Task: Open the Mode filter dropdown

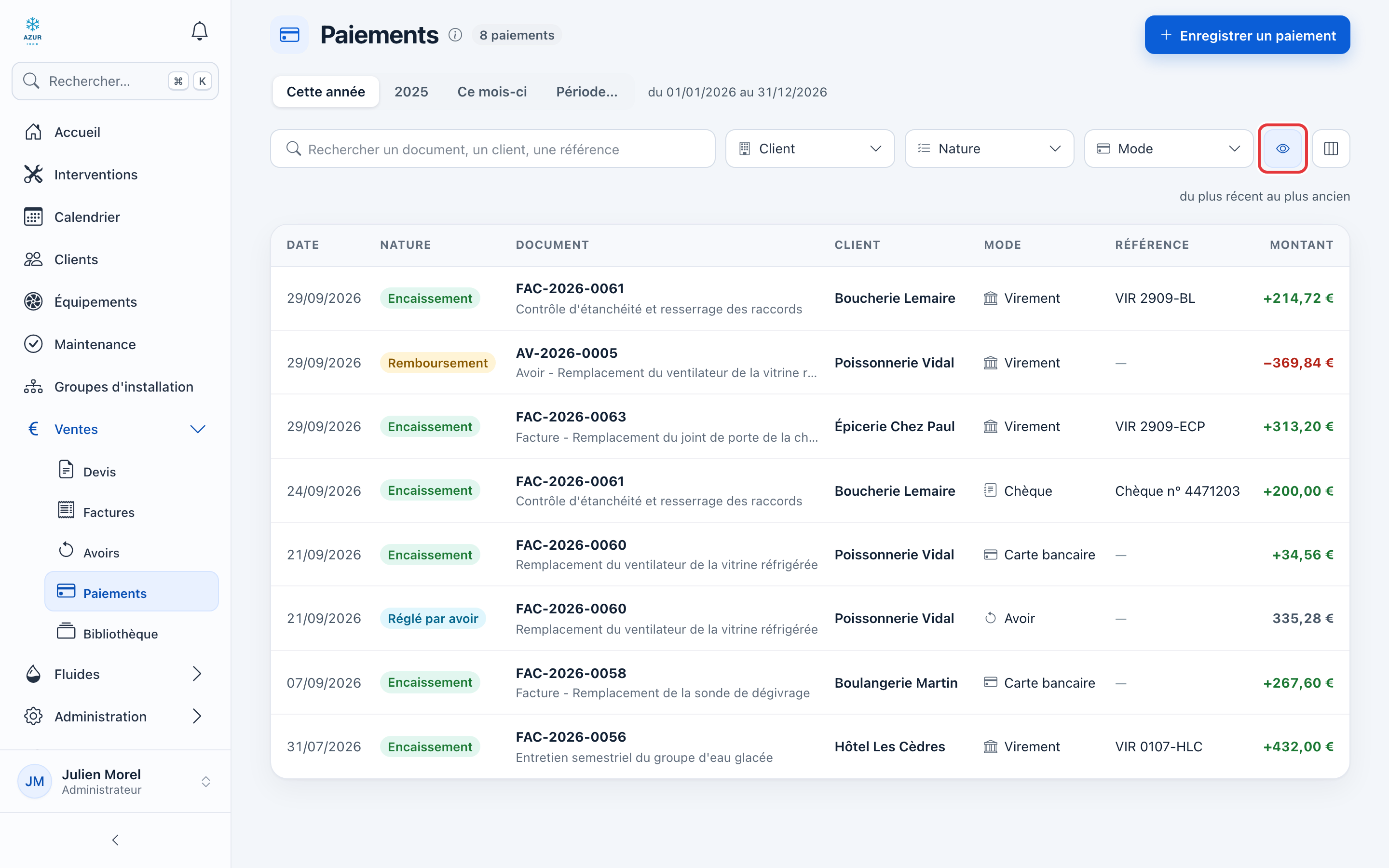Action: pos(1168,149)
